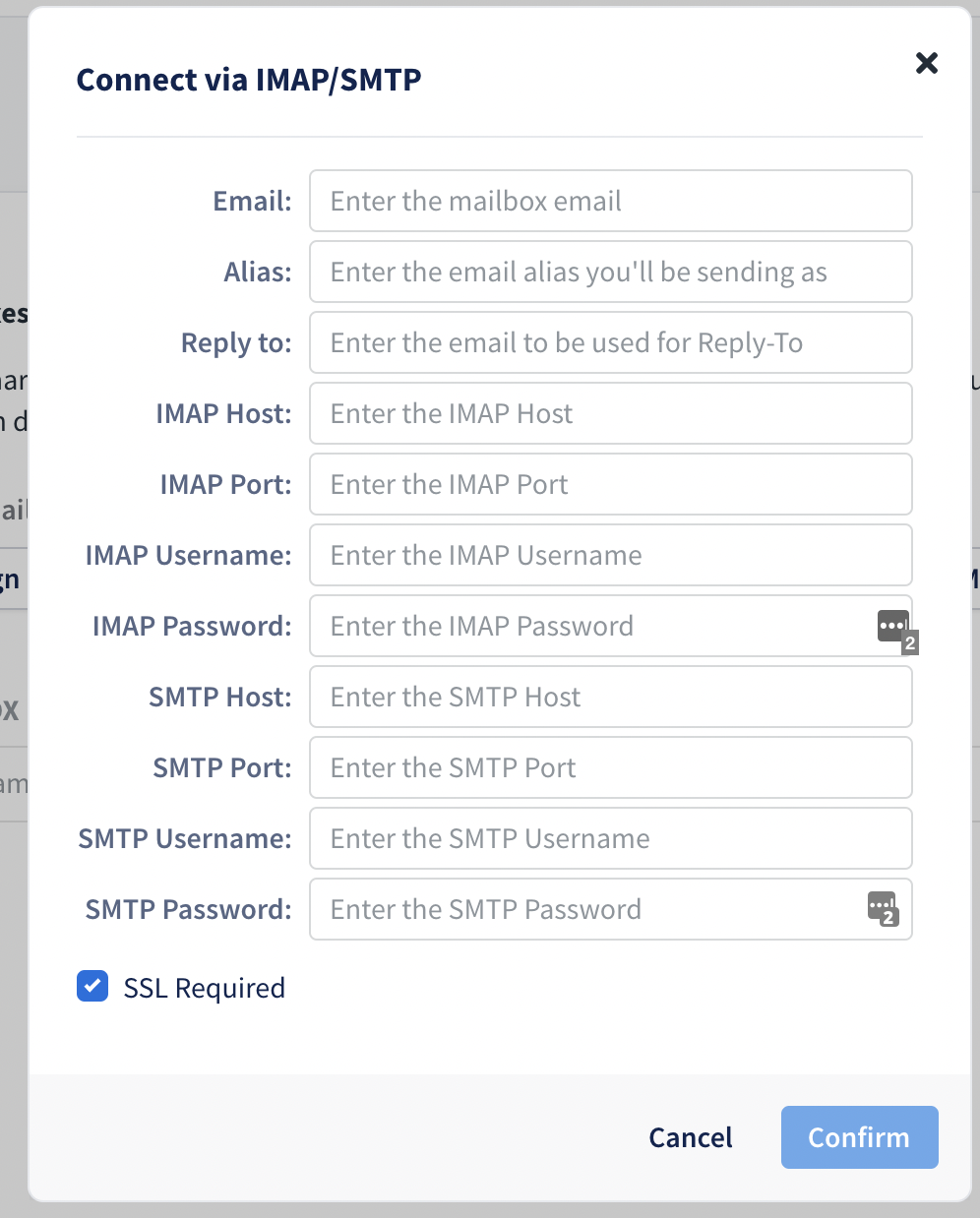The image size is (980, 1218).
Task: Open password manager icon in SMTP Password field
Action: 883,909
